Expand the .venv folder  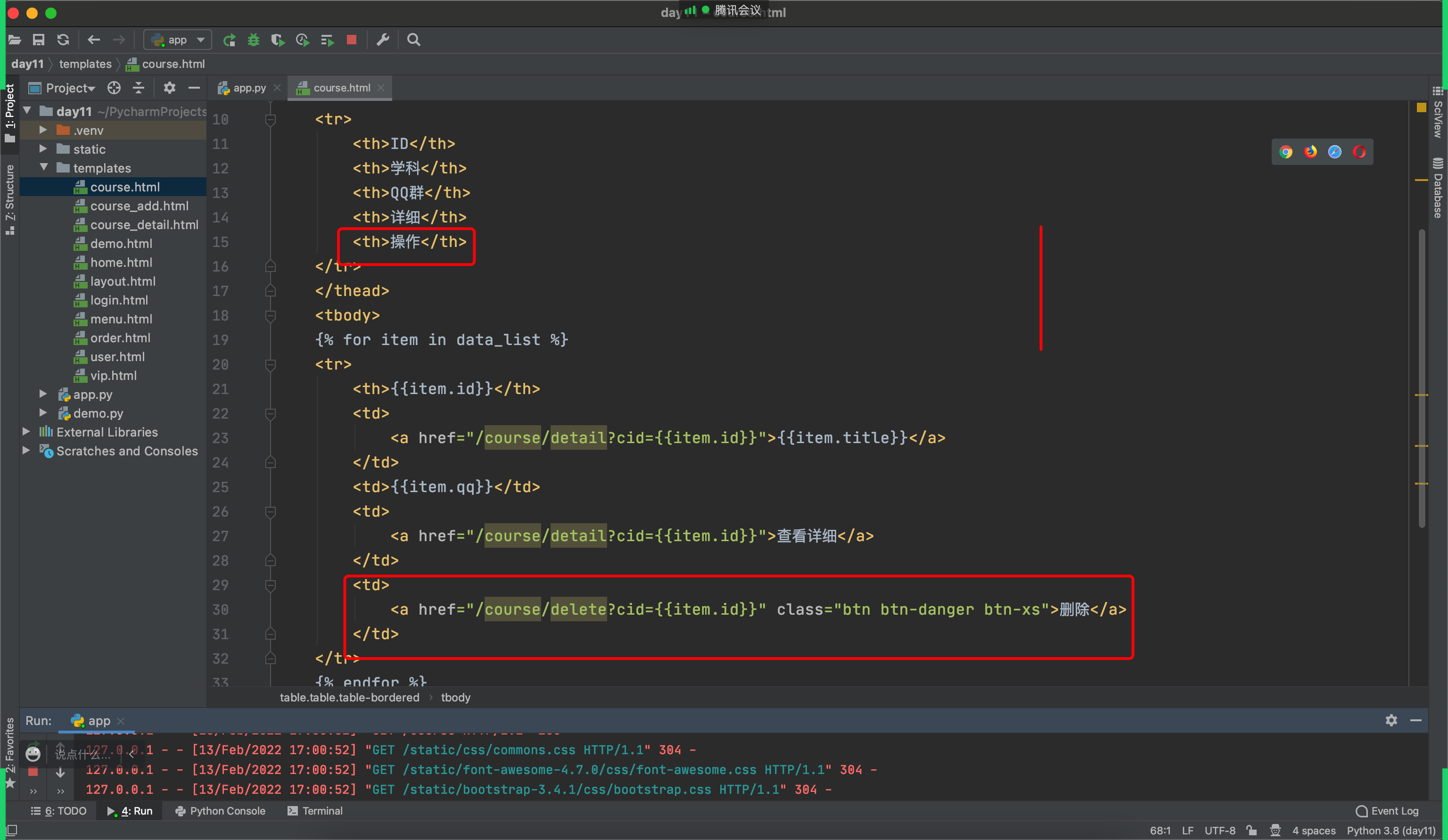[43, 130]
